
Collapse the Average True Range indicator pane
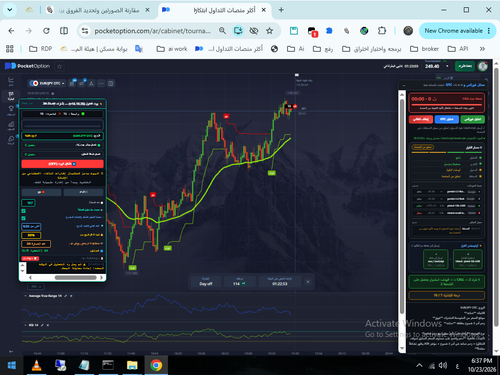point(25,296)
